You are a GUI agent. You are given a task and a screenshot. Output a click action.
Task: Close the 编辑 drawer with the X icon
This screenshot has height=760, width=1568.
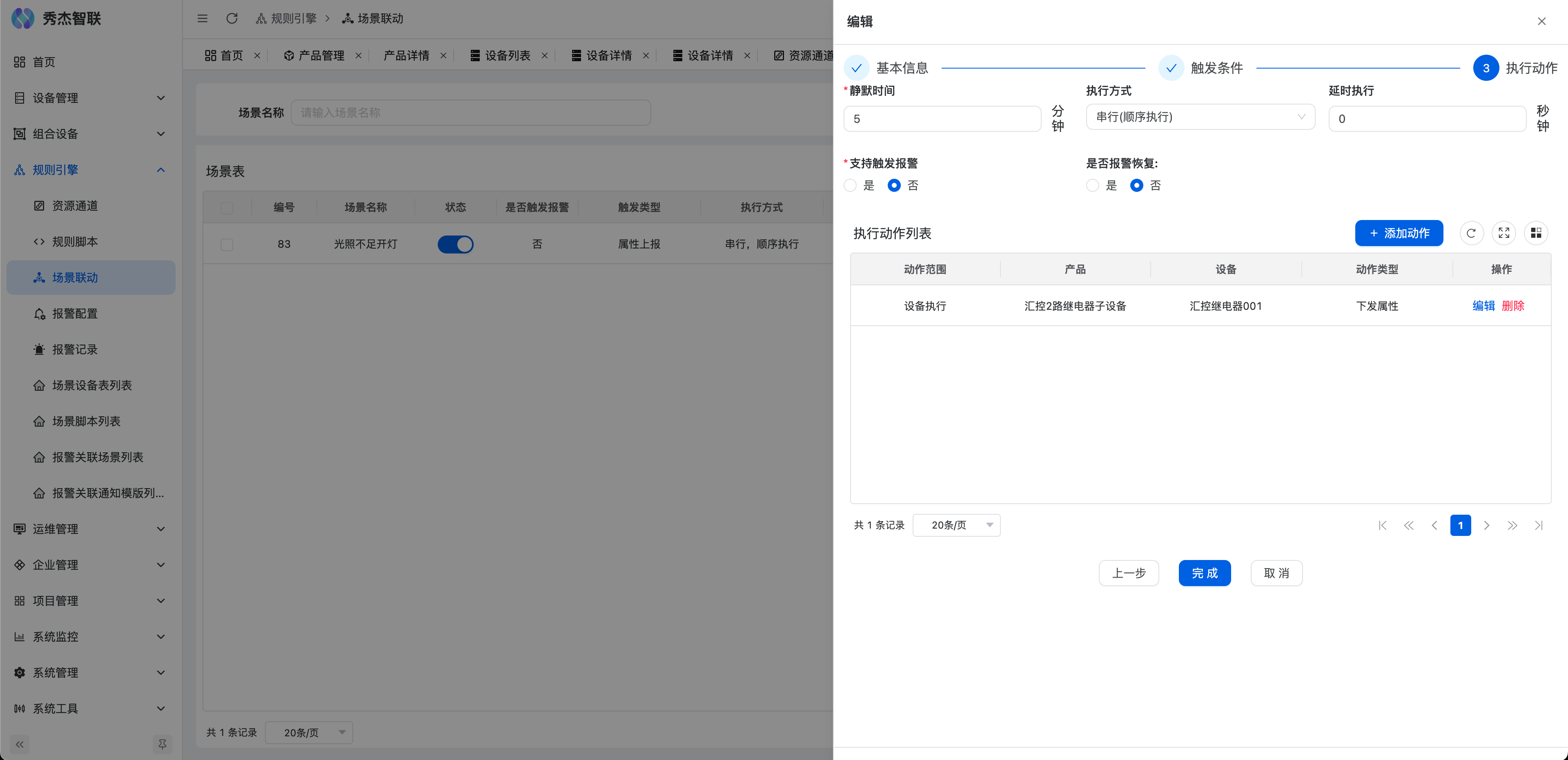(1541, 21)
